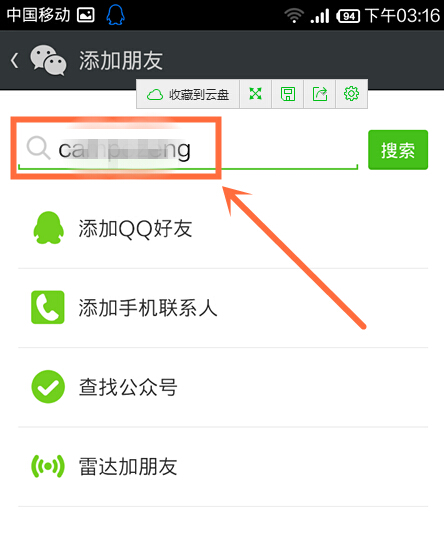Viewport: 444px width, 550px height.
Task: Click the green phone icon
Action: pos(48,307)
